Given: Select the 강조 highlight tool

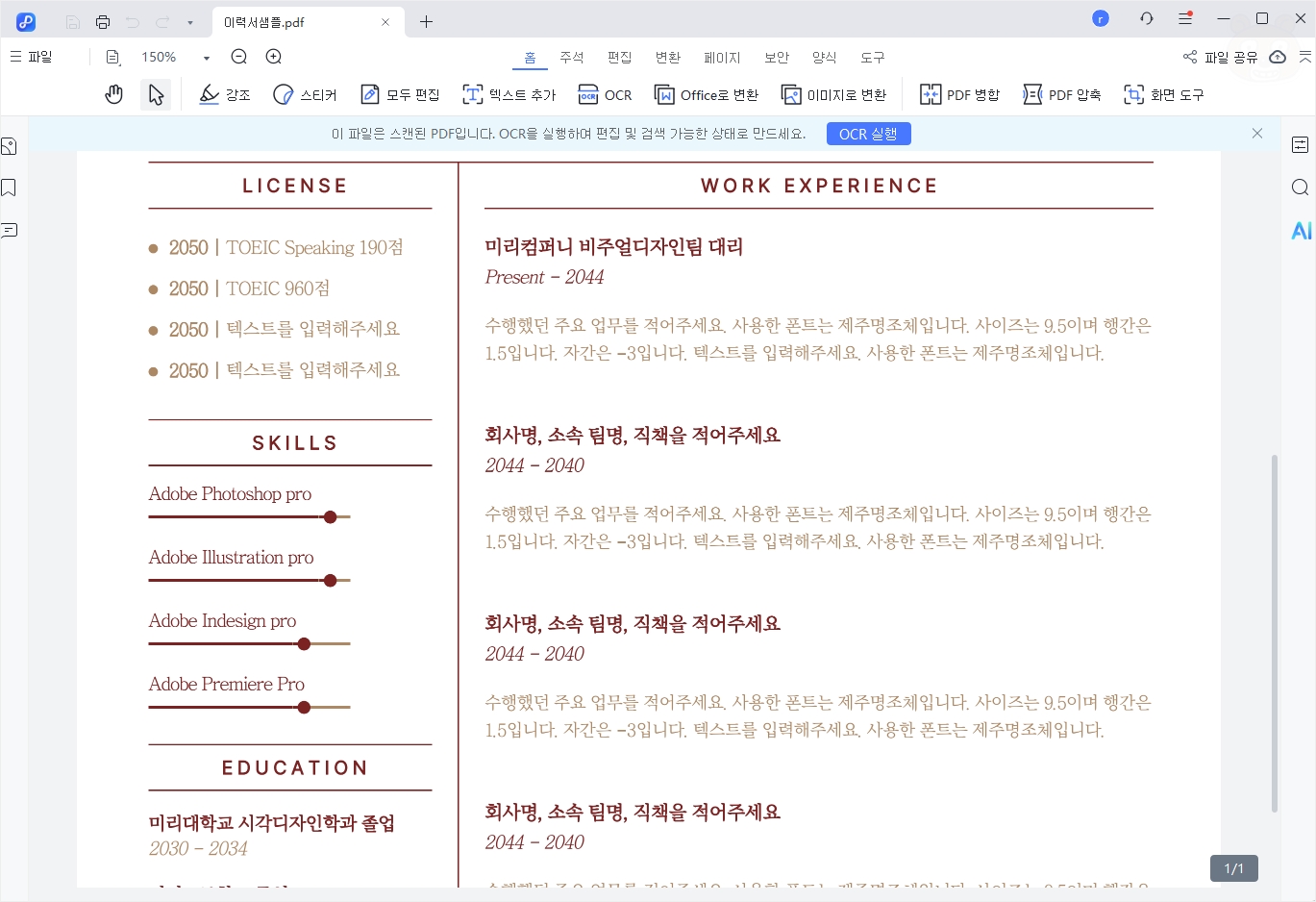Looking at the screenshot, I should pos(225,94).
